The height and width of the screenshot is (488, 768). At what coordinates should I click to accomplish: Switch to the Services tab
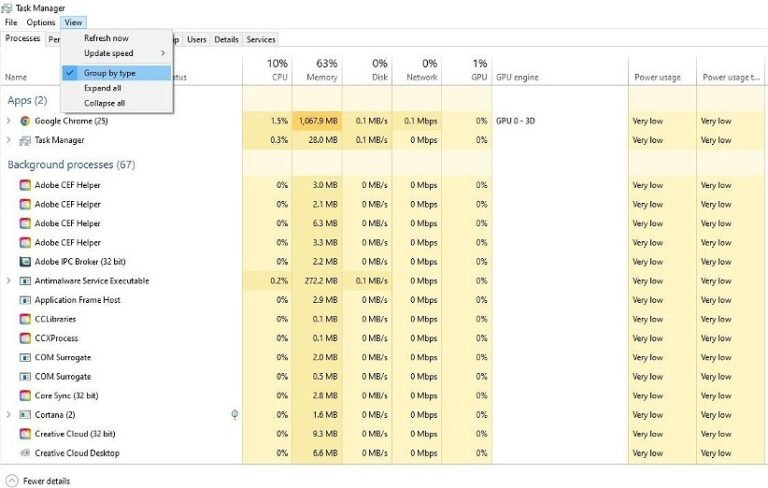(x=261, y=39)
